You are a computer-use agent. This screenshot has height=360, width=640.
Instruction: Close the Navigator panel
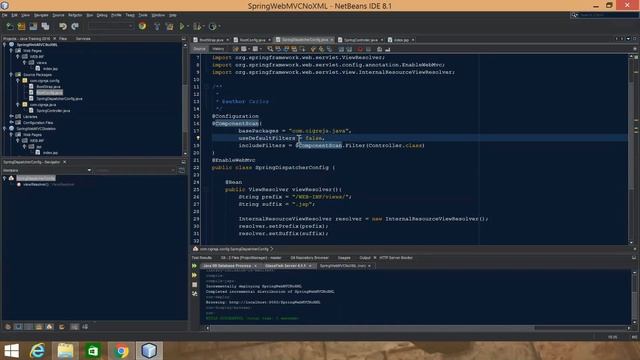click(64, 162)
